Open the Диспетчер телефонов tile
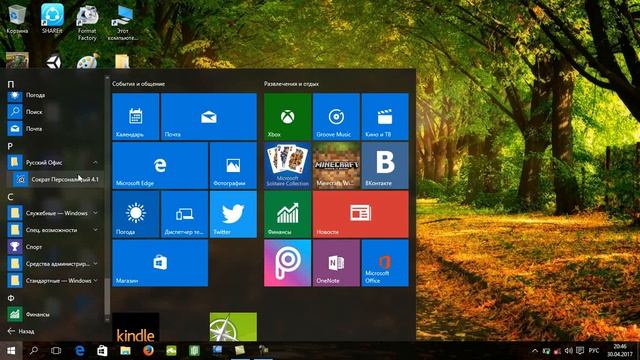This screenshot has width=640, height=360. (184, 214)
